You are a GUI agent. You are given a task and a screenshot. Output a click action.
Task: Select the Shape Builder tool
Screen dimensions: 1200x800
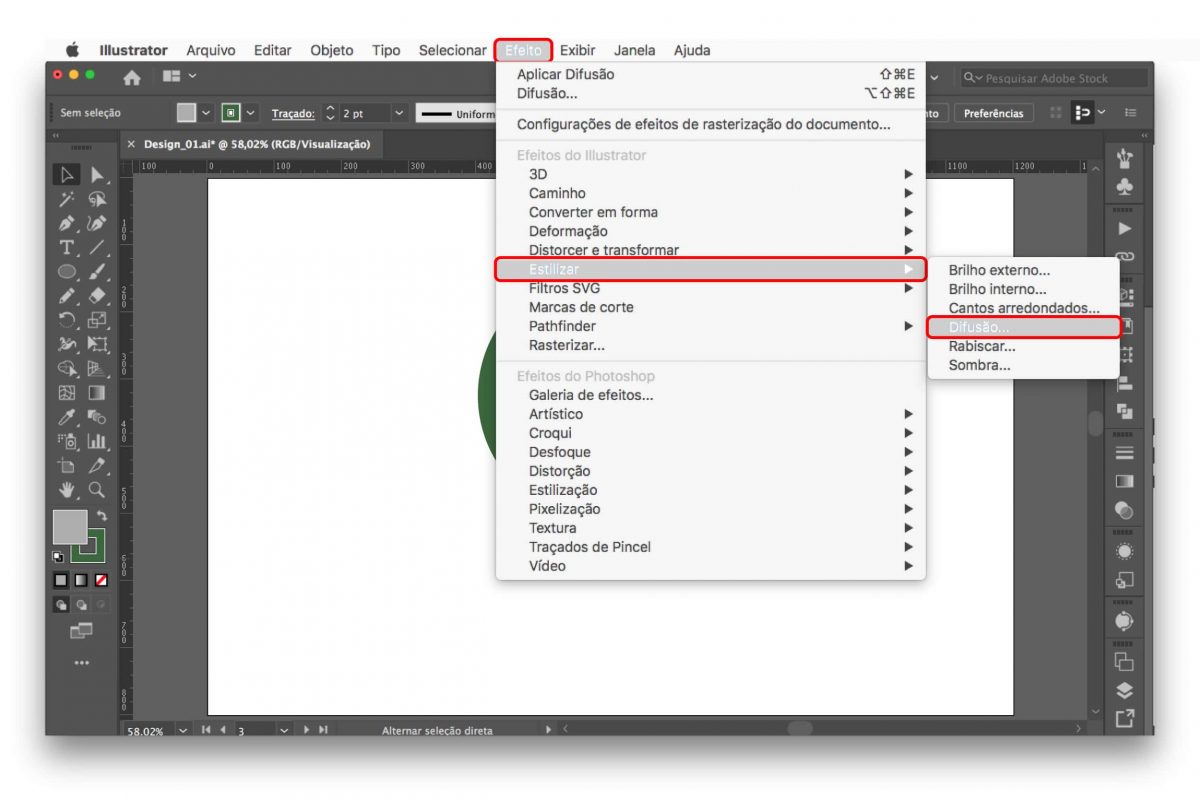[x=68, y=368]
